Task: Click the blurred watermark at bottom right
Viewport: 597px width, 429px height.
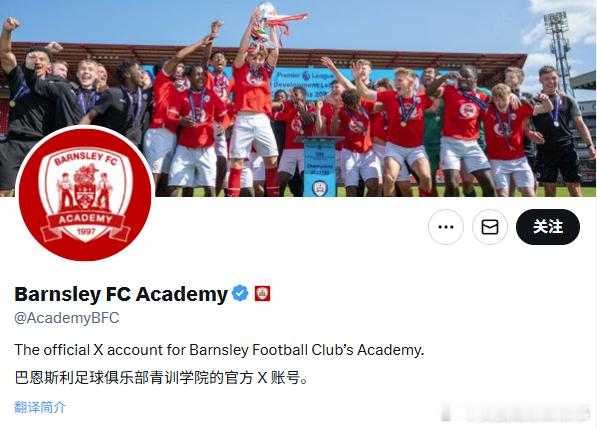Action: coord(516,413)
